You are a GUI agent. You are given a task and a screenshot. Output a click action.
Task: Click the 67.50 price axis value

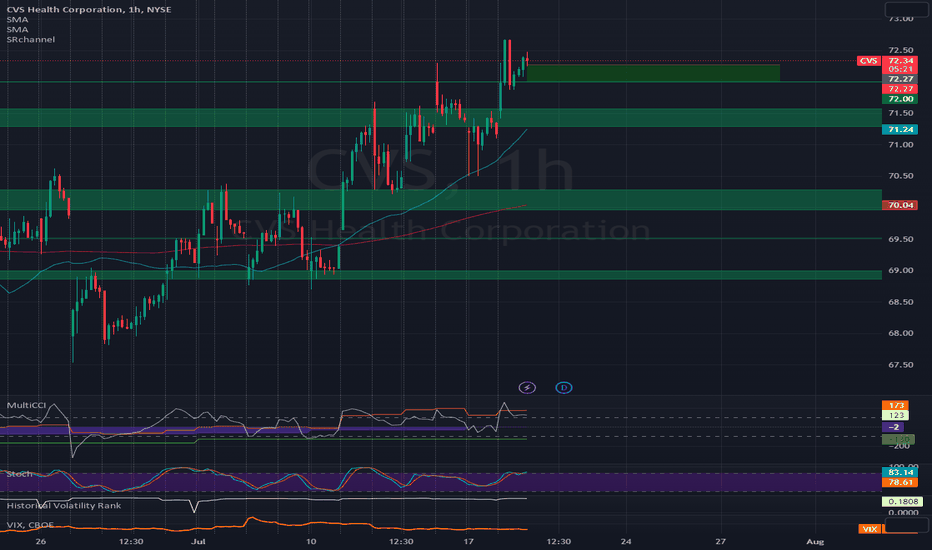click(900, 364)
